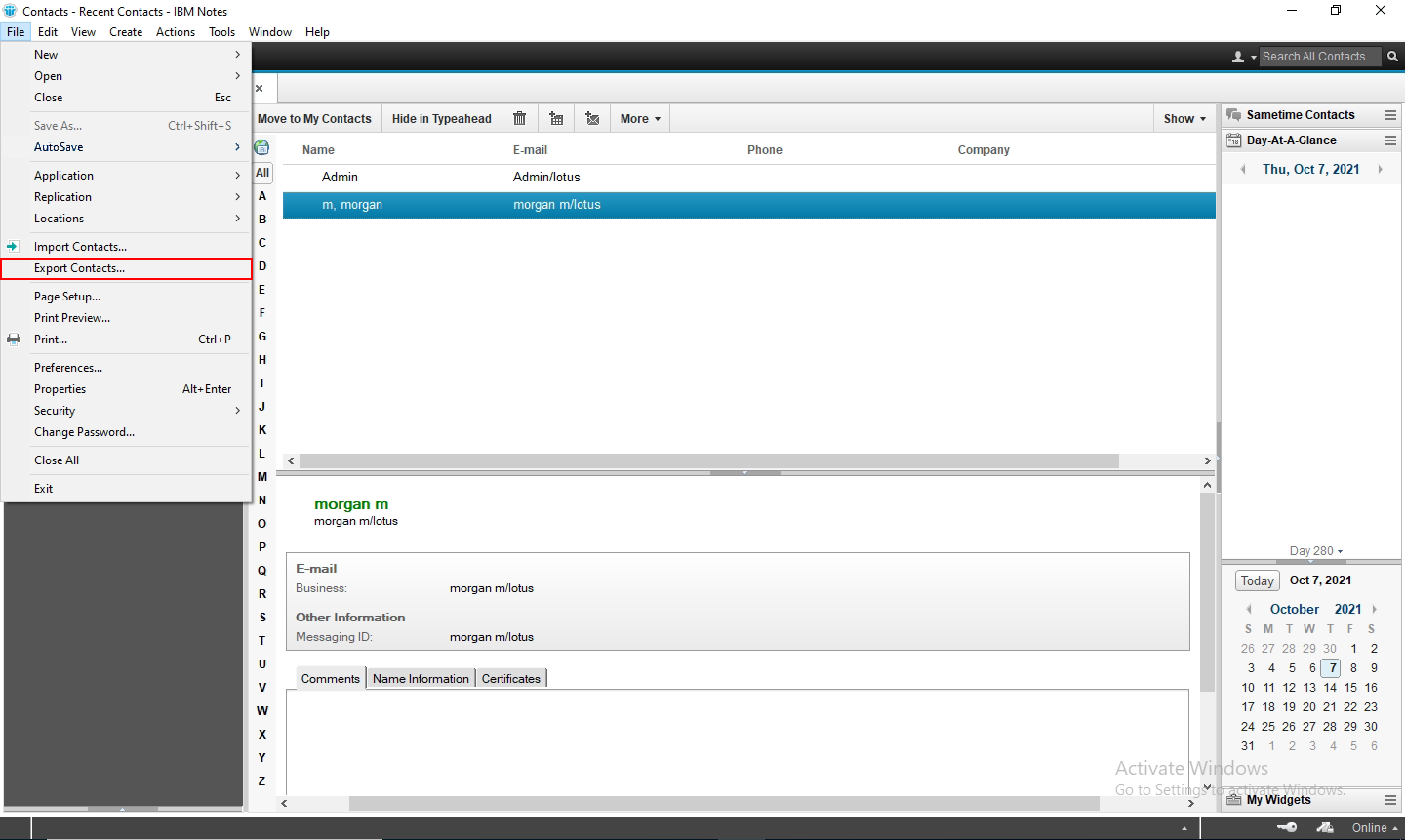Expand the Replication submenu

pos(127,197)
